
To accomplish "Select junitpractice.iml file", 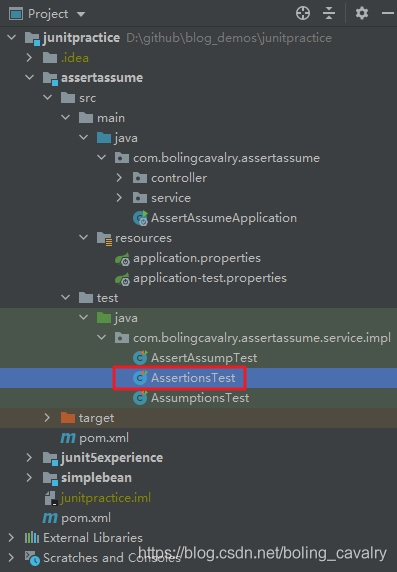I will tap(106, 498).
